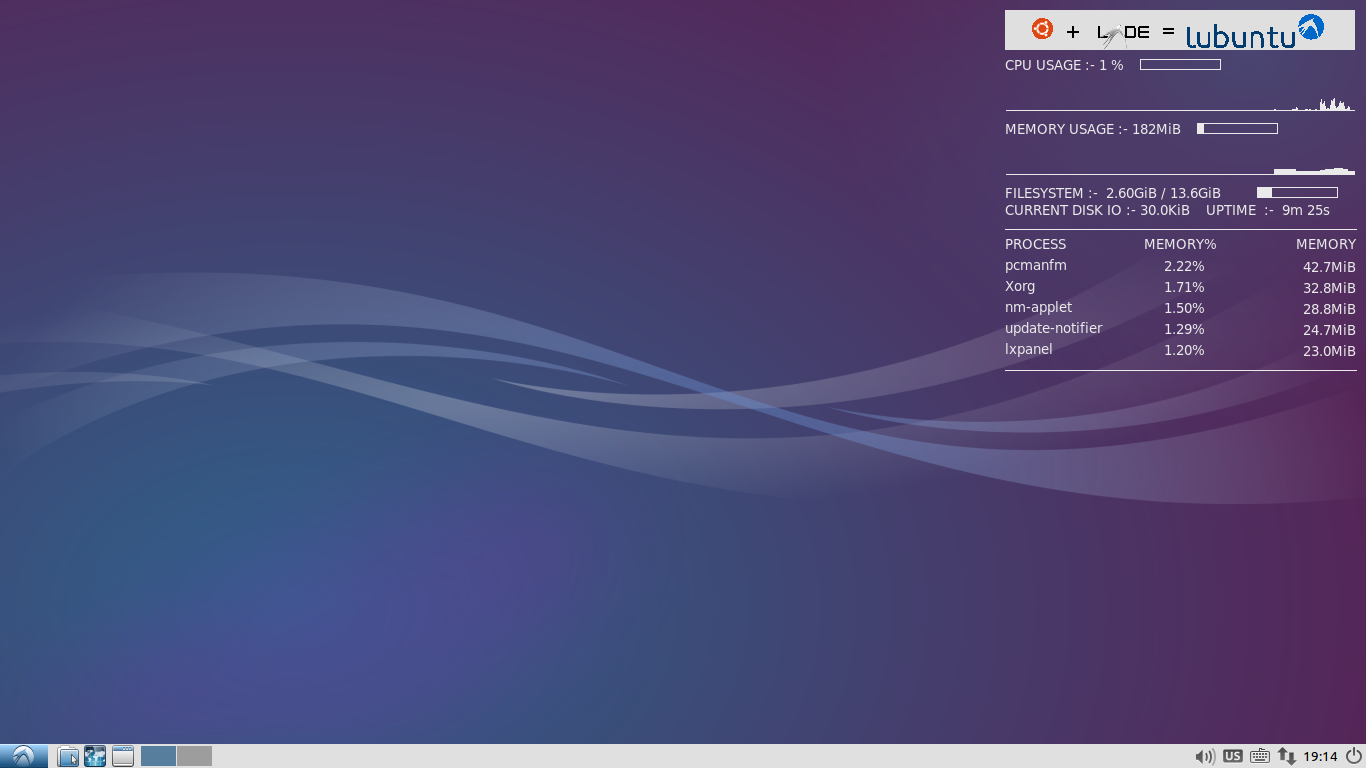Screen dimensions: 1366x768
Task: Click the lxpanel process name
Action: 1029,349
